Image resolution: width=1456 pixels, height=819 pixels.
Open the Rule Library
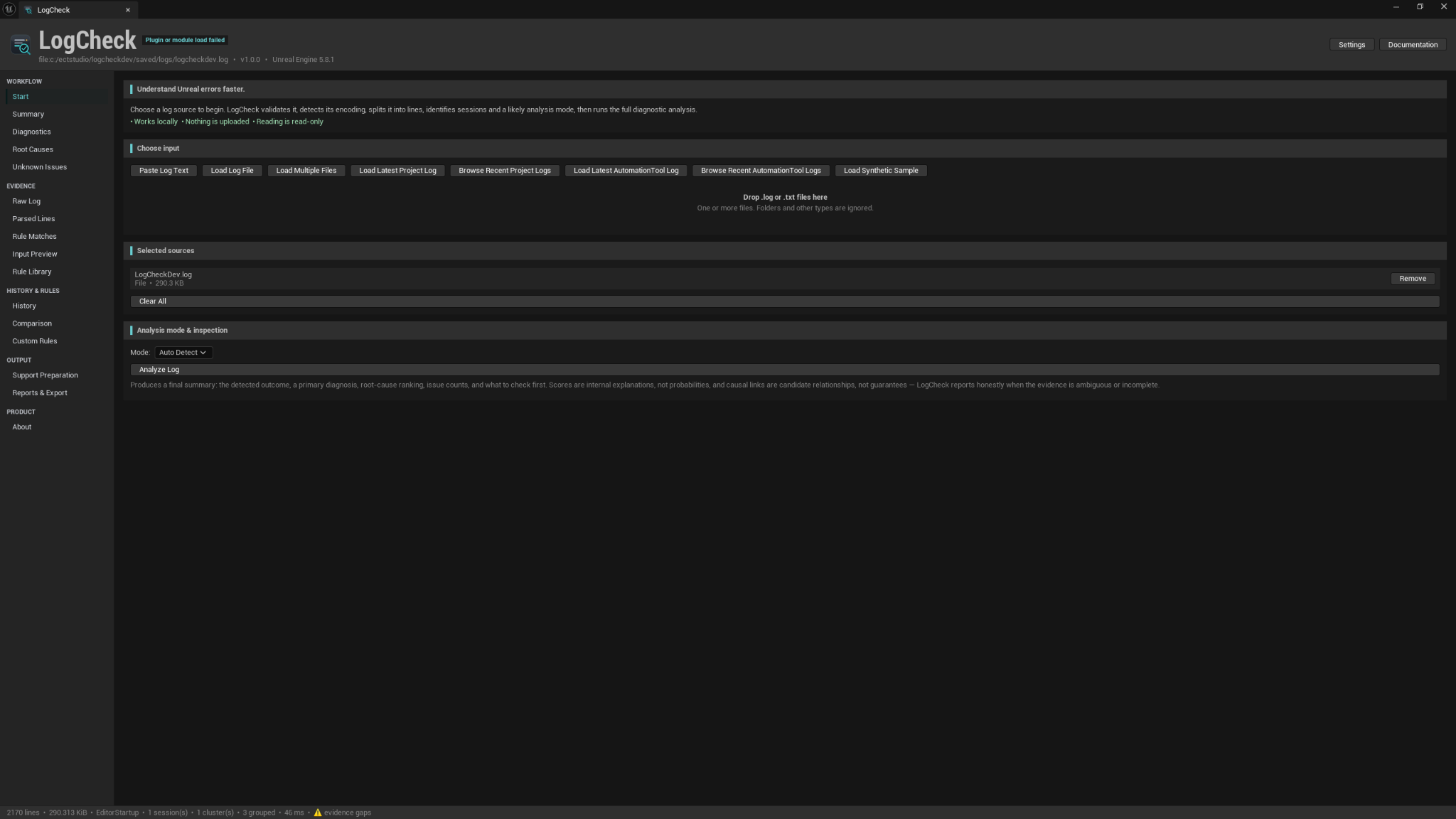pos(57,272)
